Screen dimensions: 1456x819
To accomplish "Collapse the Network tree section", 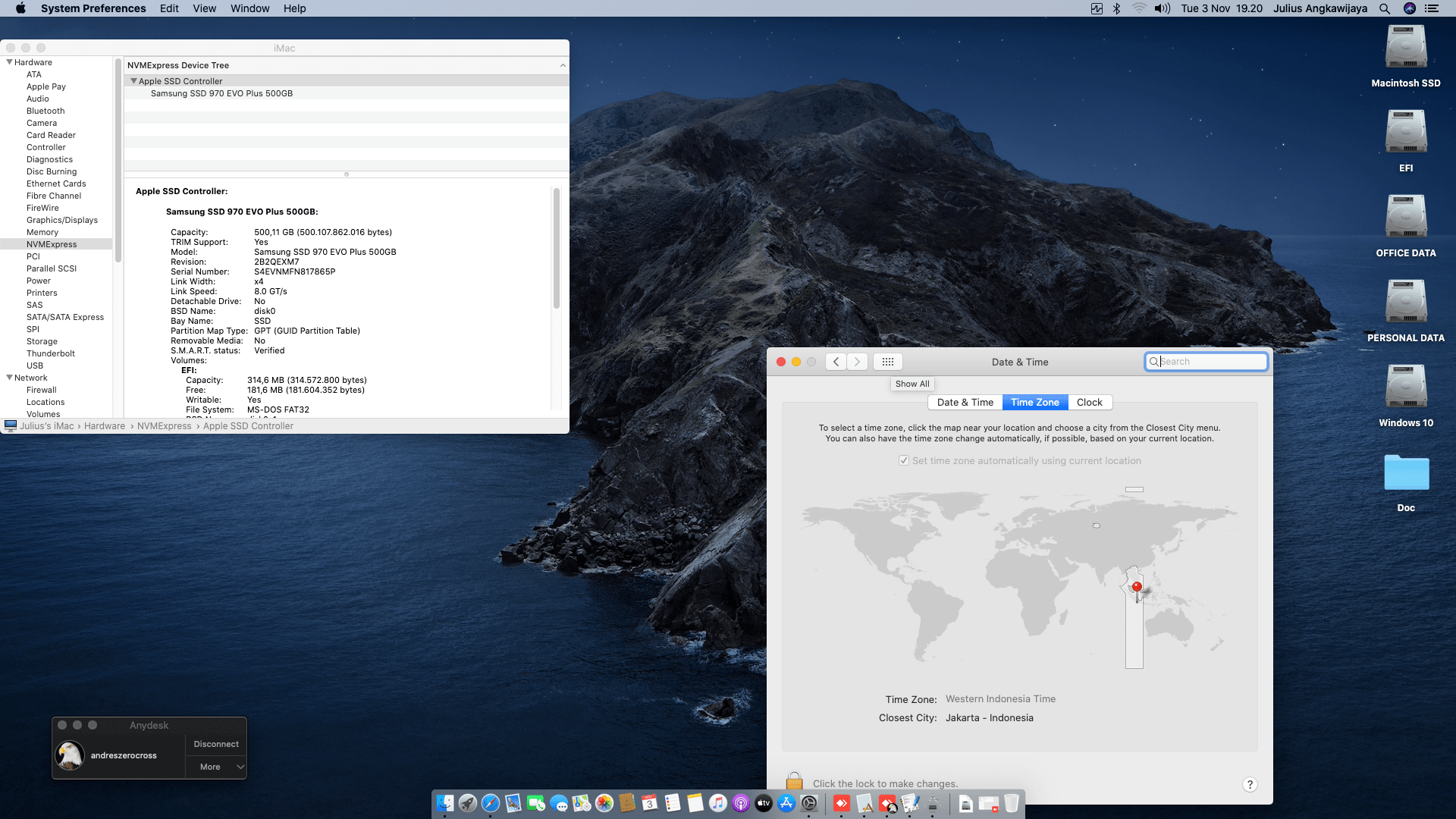I will tap(9, 378).
